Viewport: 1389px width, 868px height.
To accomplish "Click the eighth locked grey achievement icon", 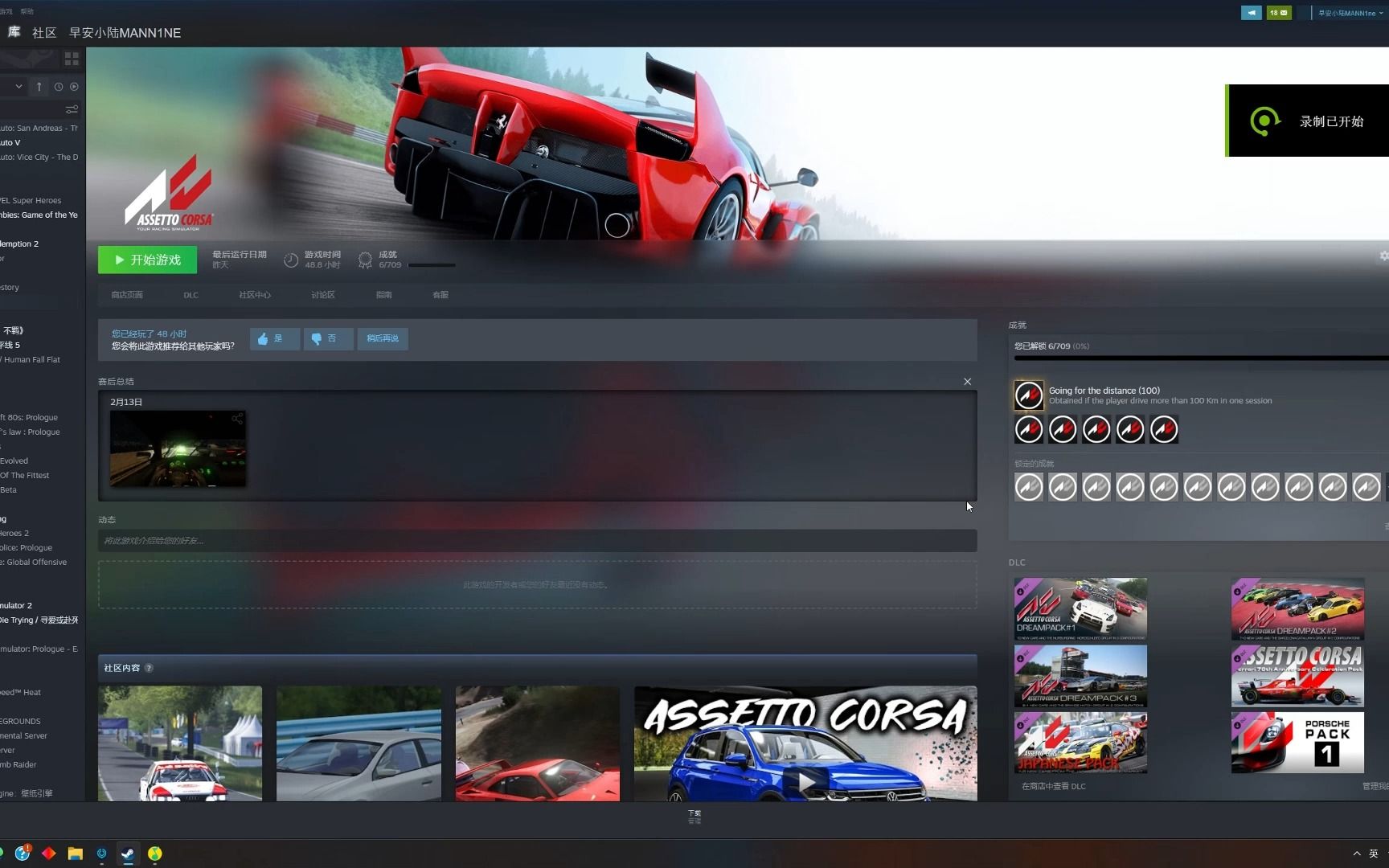I will tap(1265, 487).
